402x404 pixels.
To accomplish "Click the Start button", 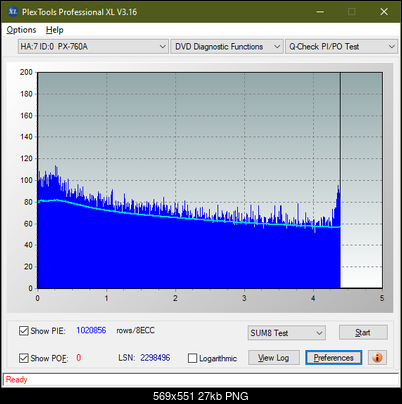I will [363, 332].
